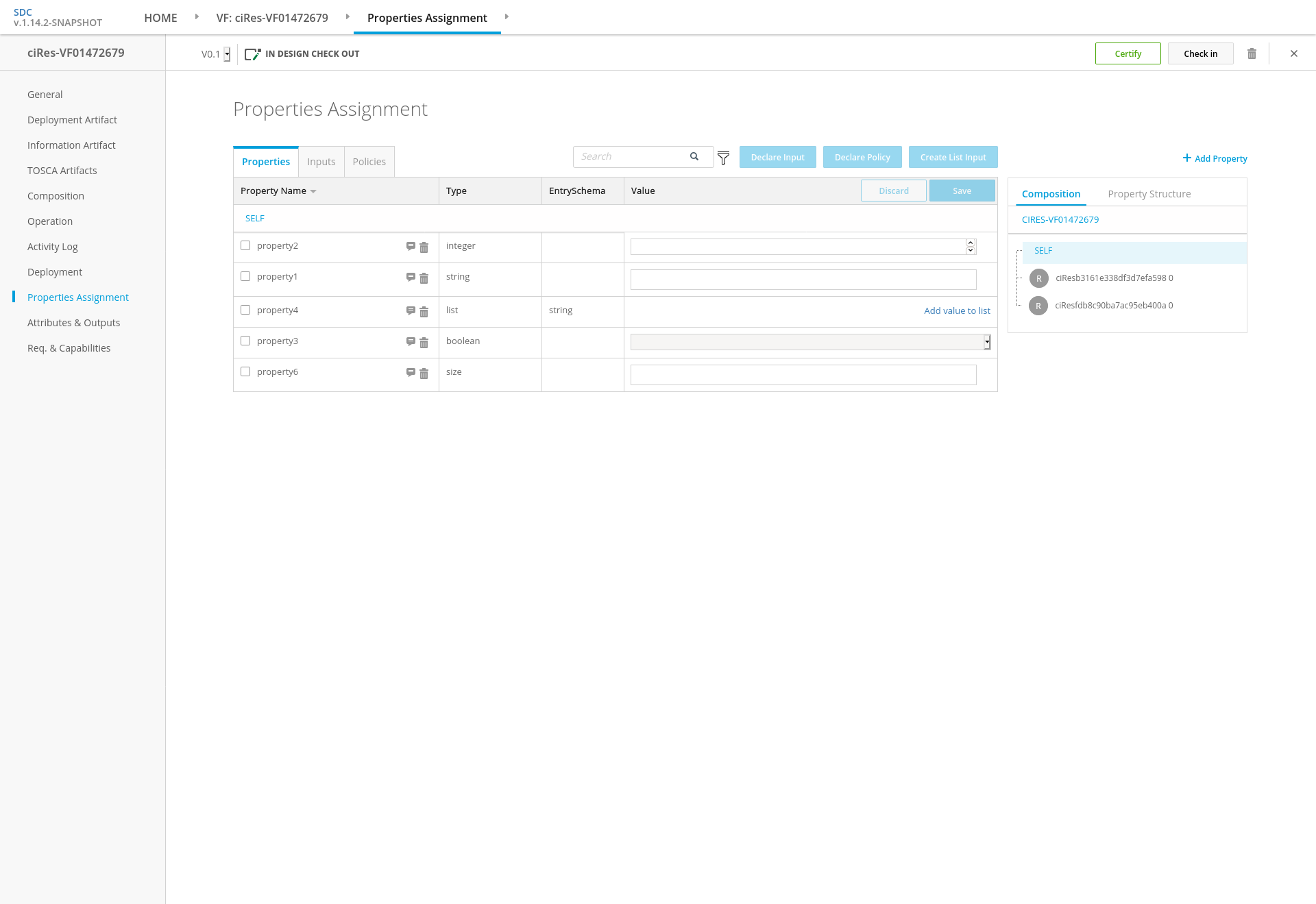
Task: Close the resource view with the X icon
Action: pyautogui.click(x=1294, y=53)
